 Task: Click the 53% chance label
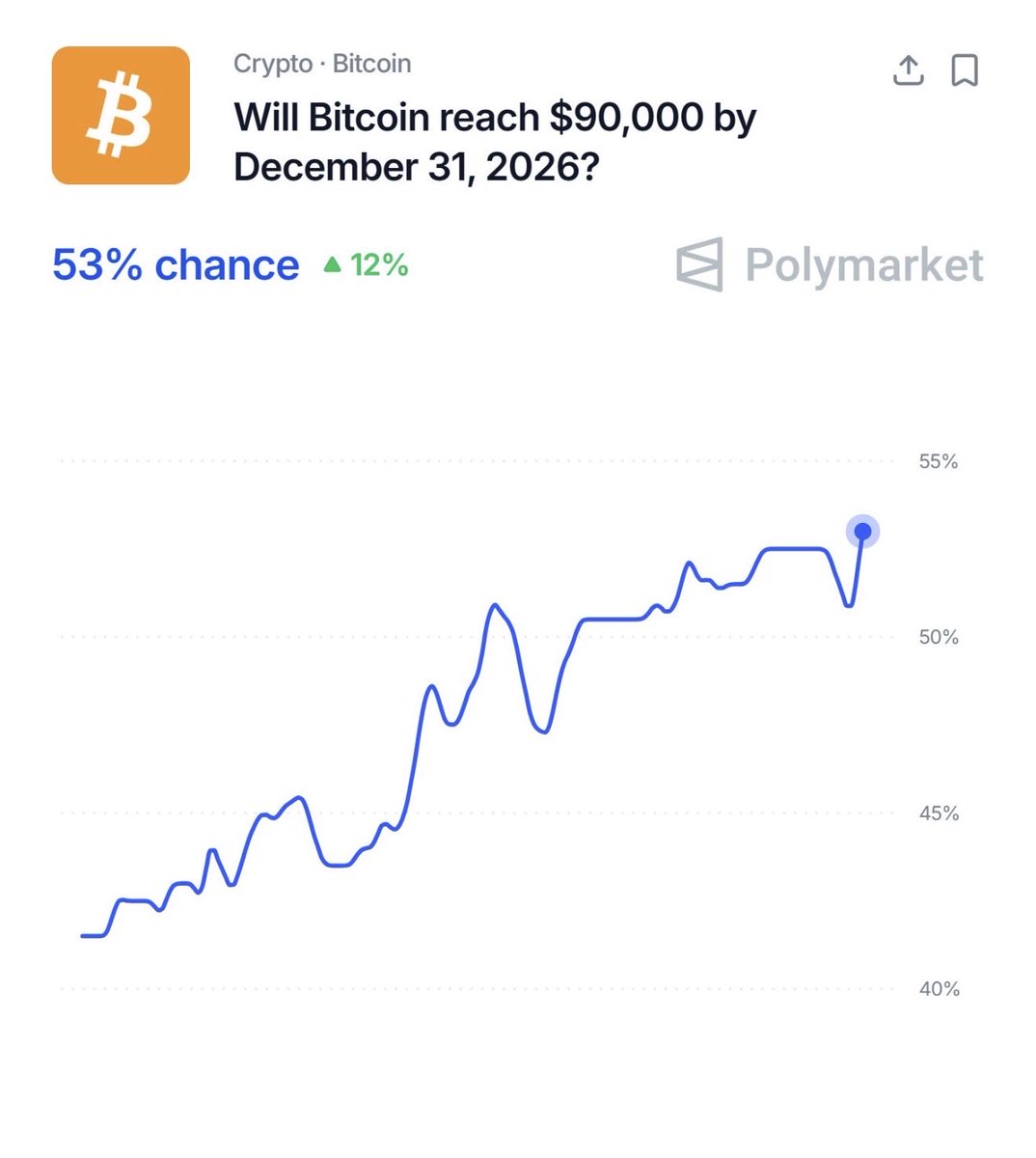coord(176,265)
